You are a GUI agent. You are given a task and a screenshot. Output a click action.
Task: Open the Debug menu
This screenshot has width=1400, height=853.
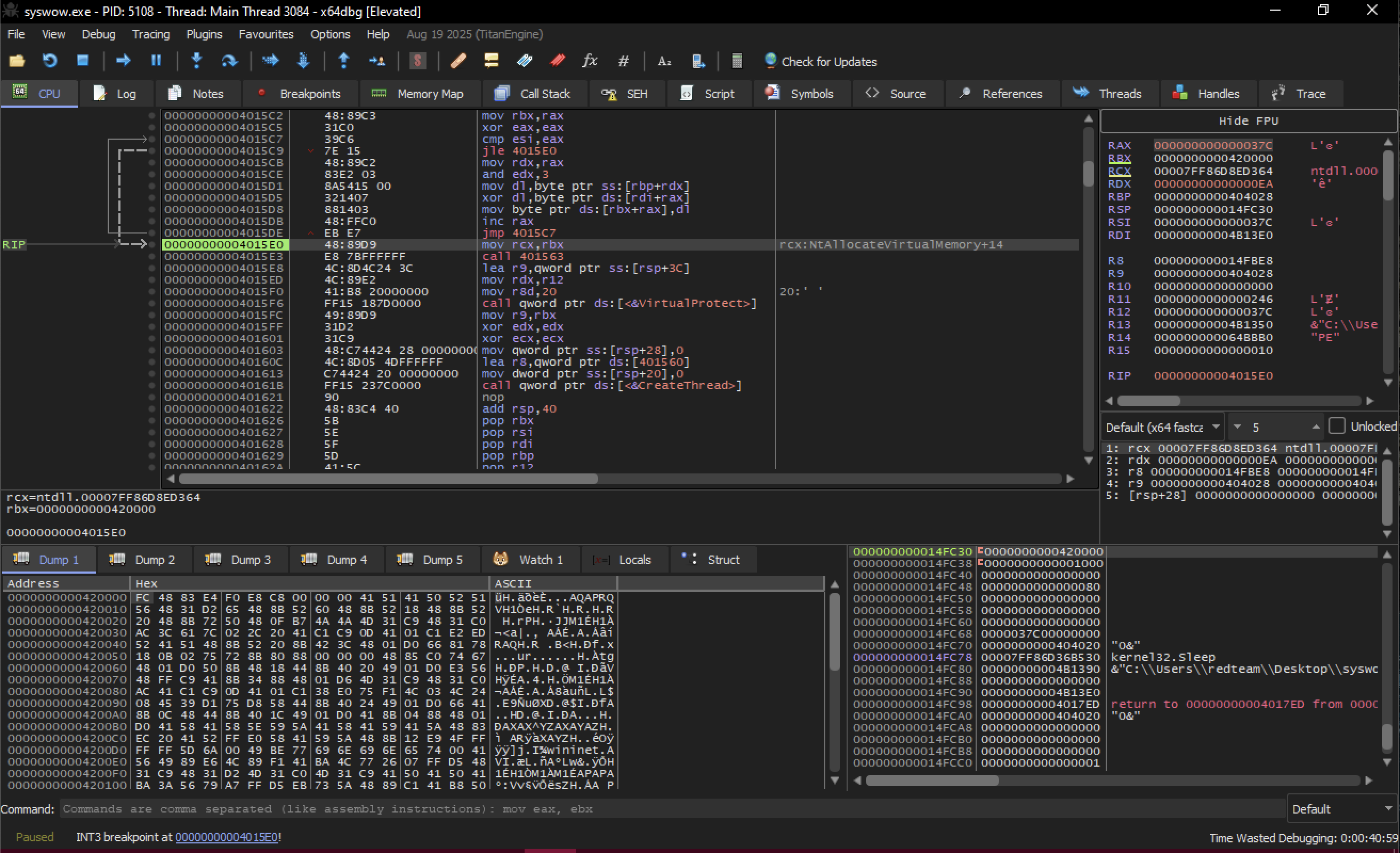coord(98,34)
